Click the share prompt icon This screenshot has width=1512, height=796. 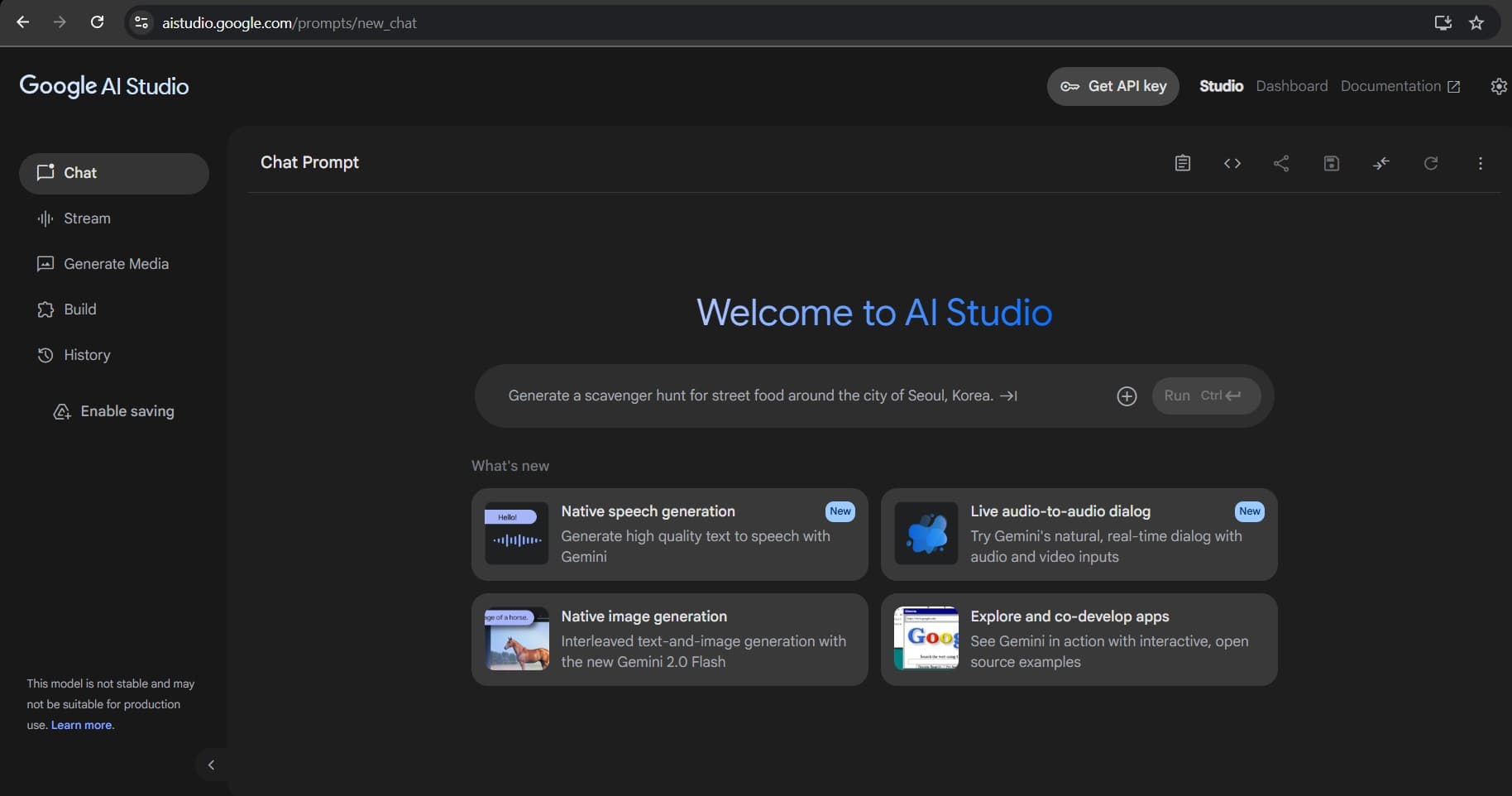(1281, 163)
